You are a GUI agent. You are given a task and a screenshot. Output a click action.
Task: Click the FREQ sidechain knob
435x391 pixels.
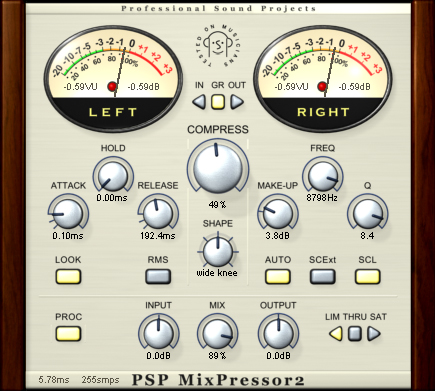click(322, 176)
